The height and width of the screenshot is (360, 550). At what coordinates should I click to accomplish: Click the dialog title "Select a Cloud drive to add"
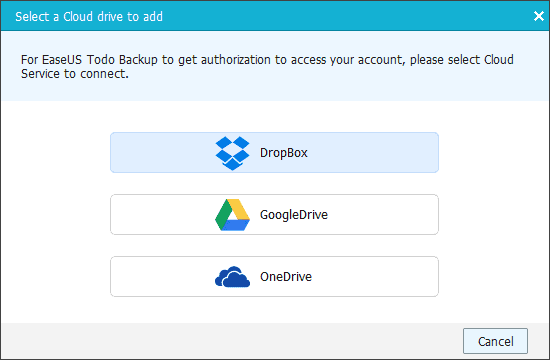tap(89, 16)
